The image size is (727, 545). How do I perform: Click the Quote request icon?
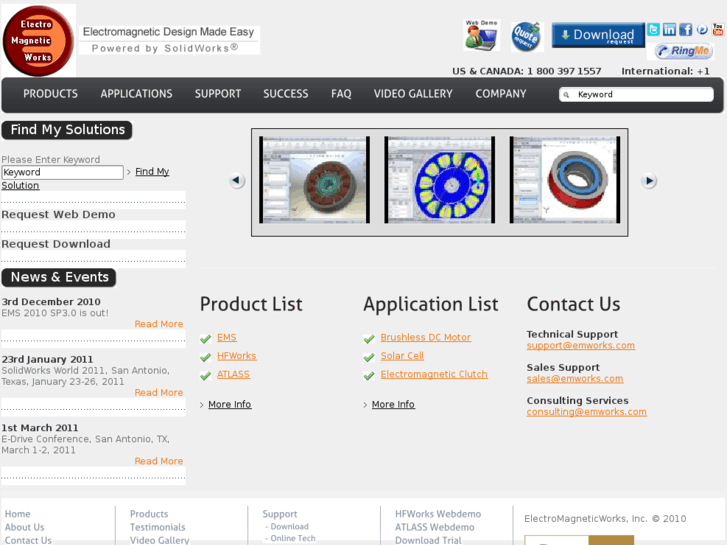pyautogui.click(x=527, y=36)
